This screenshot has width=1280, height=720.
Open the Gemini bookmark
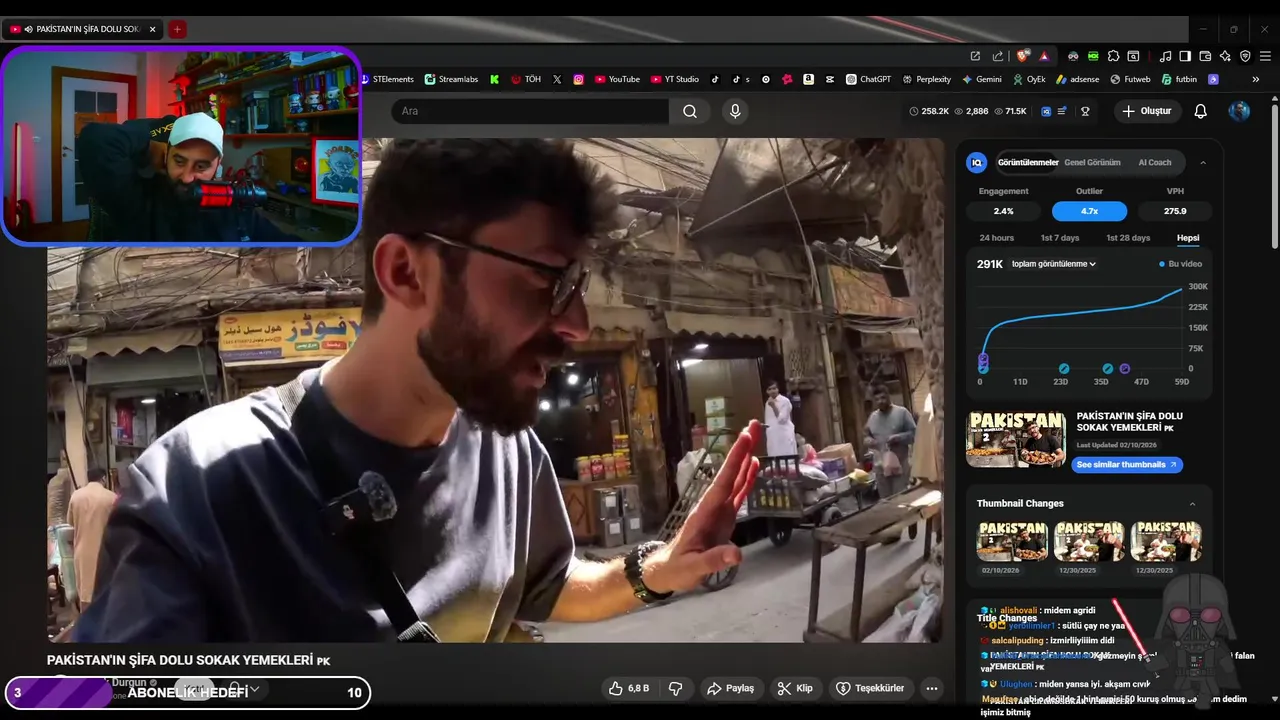[x=982, y=79]
